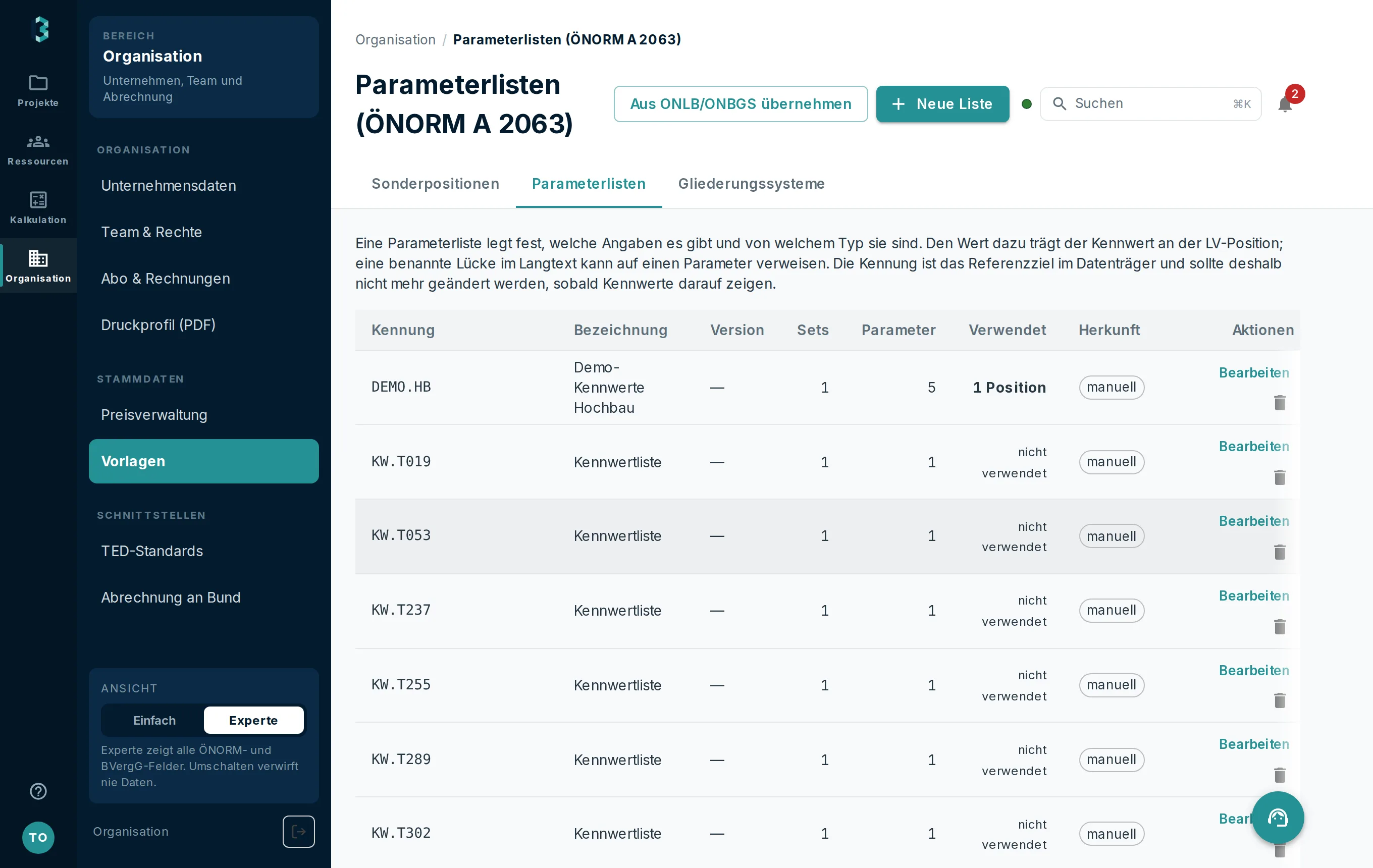The image size is (1373, 868).
Task: Delete the KW.T237 list via trash icon
Action: coord(1280,626)
